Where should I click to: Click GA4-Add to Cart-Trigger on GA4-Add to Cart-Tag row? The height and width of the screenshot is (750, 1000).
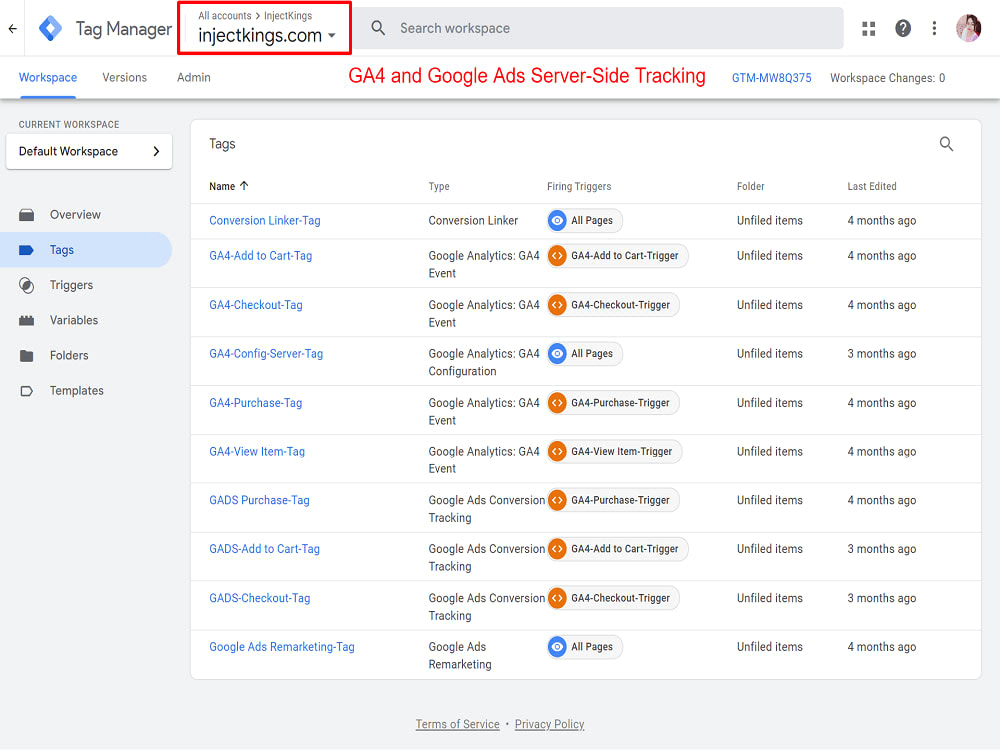[x=617, y=256]
